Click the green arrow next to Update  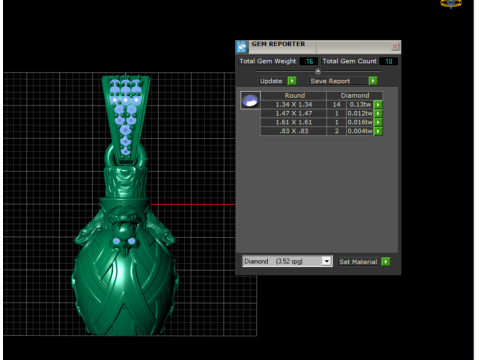point(292,81)
